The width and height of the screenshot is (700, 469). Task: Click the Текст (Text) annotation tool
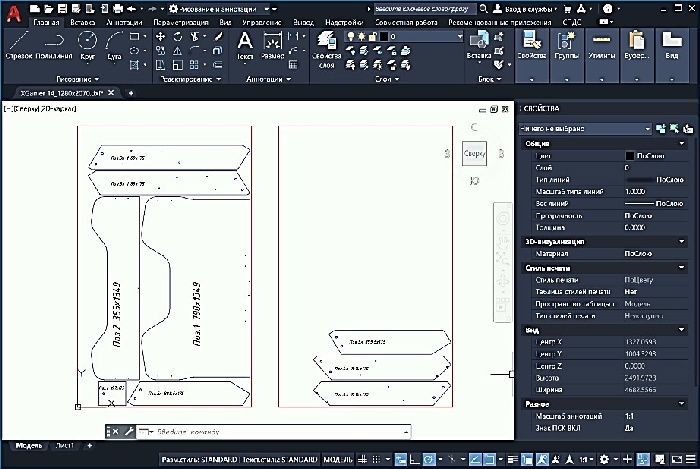pos(245,44)
